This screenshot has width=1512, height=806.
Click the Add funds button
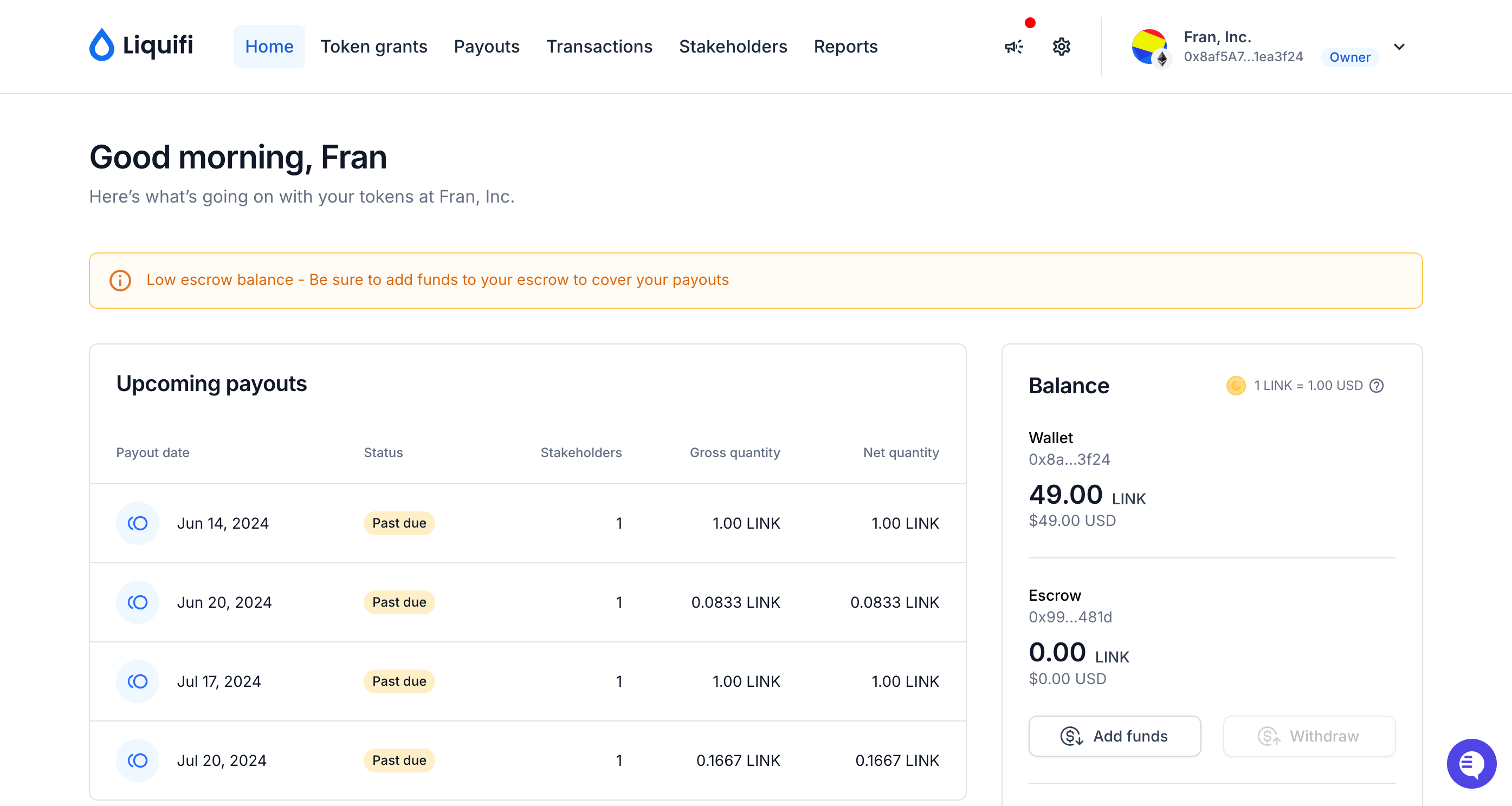(x=1115, y=736)
